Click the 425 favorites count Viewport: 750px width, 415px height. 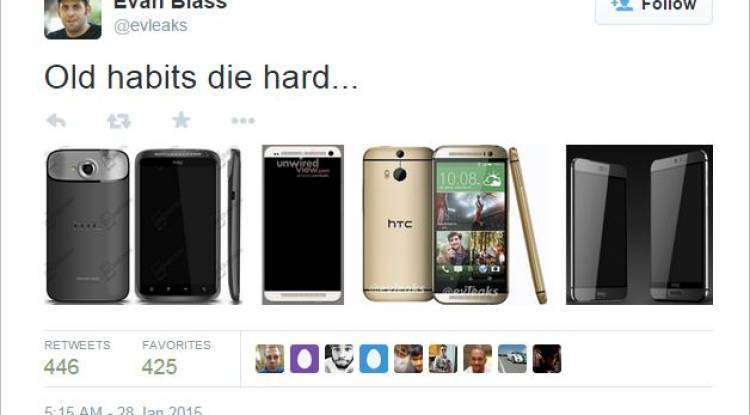coord(159,367)
